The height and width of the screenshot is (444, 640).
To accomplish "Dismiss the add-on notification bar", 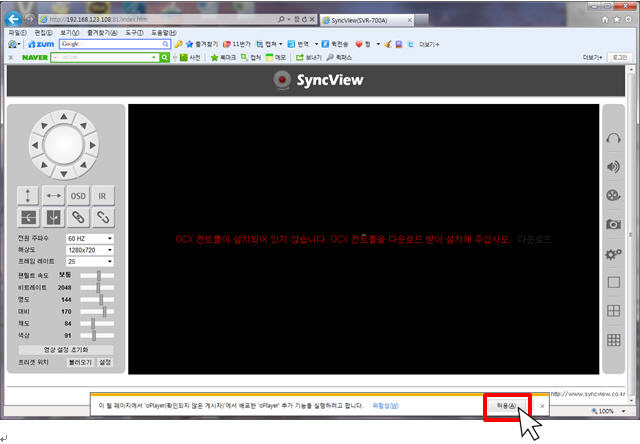I will pos(542,406).
